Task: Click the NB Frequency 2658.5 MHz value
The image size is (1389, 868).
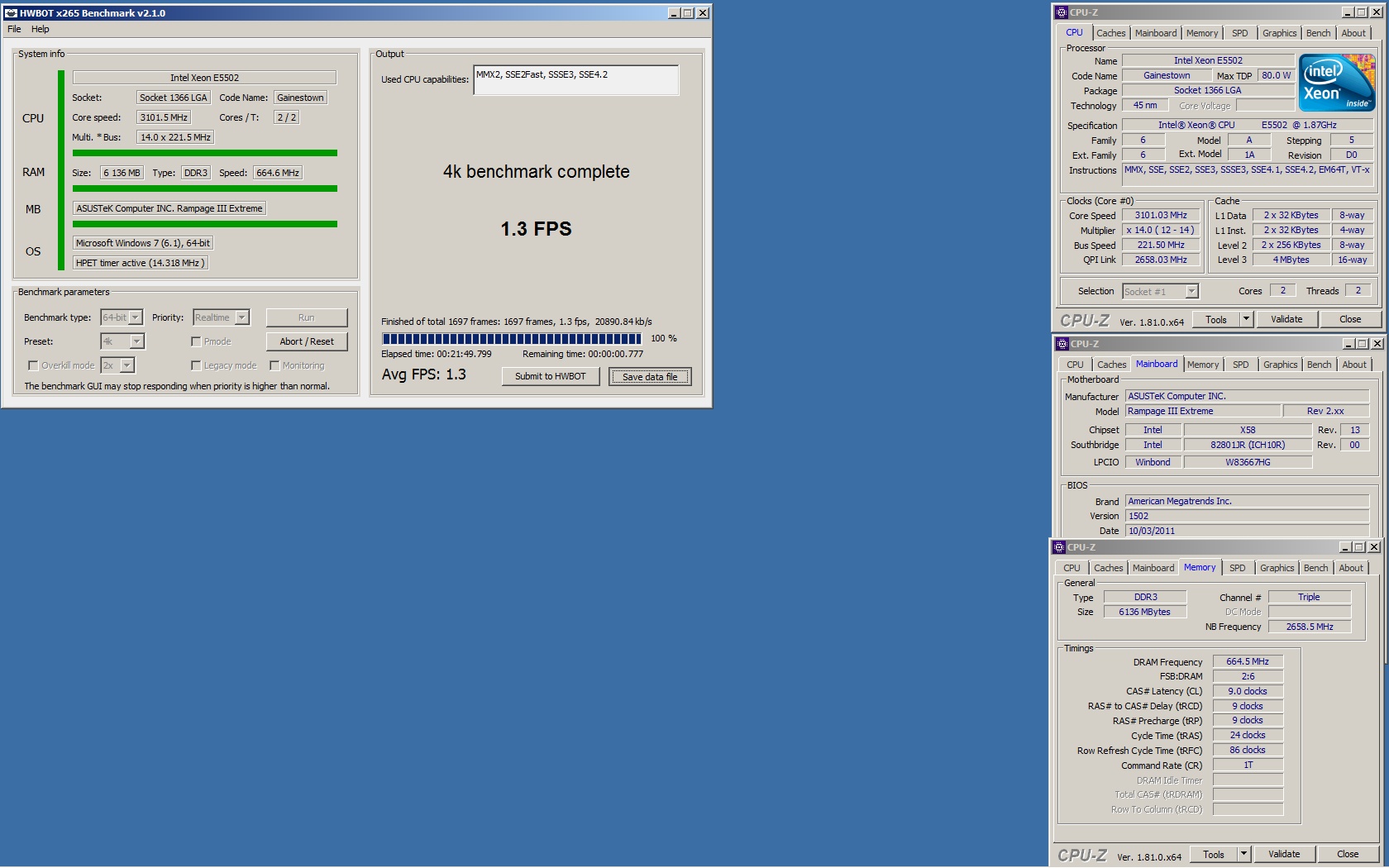Action: (x=1310, y=627)
